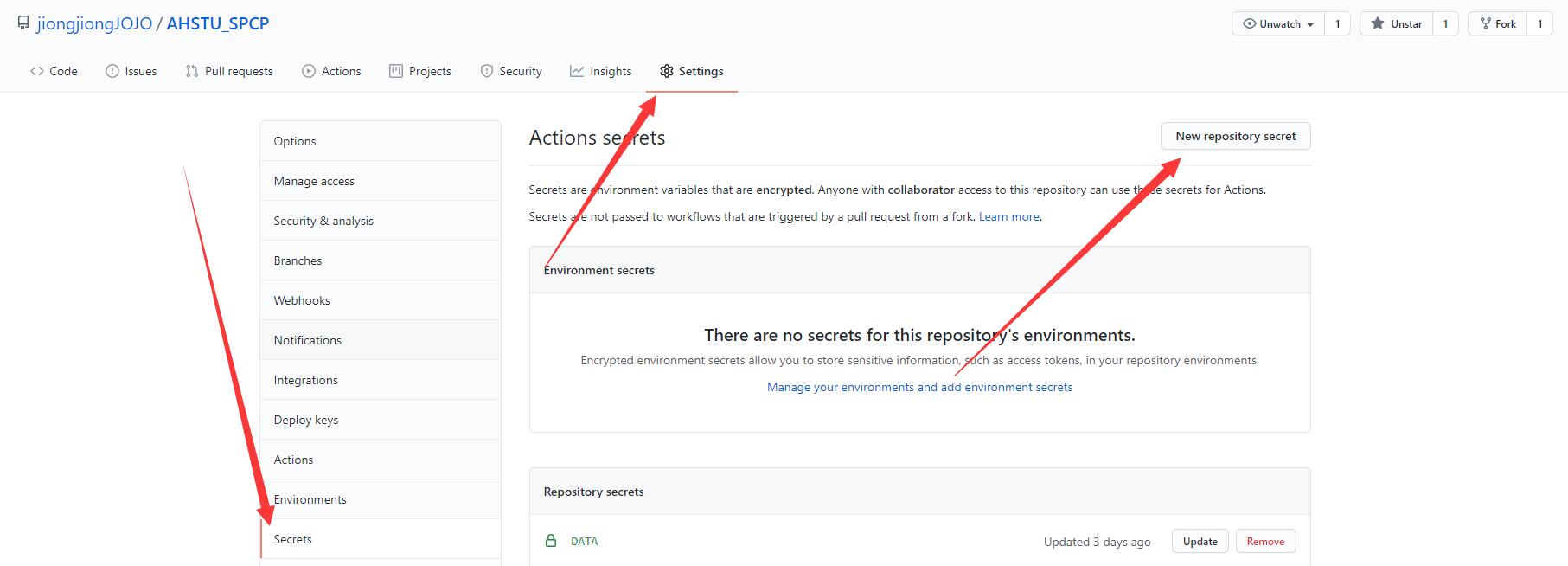Click the Environment secrets header
The width and height of the screenshot is (1568, 566).
click(598, 270)
